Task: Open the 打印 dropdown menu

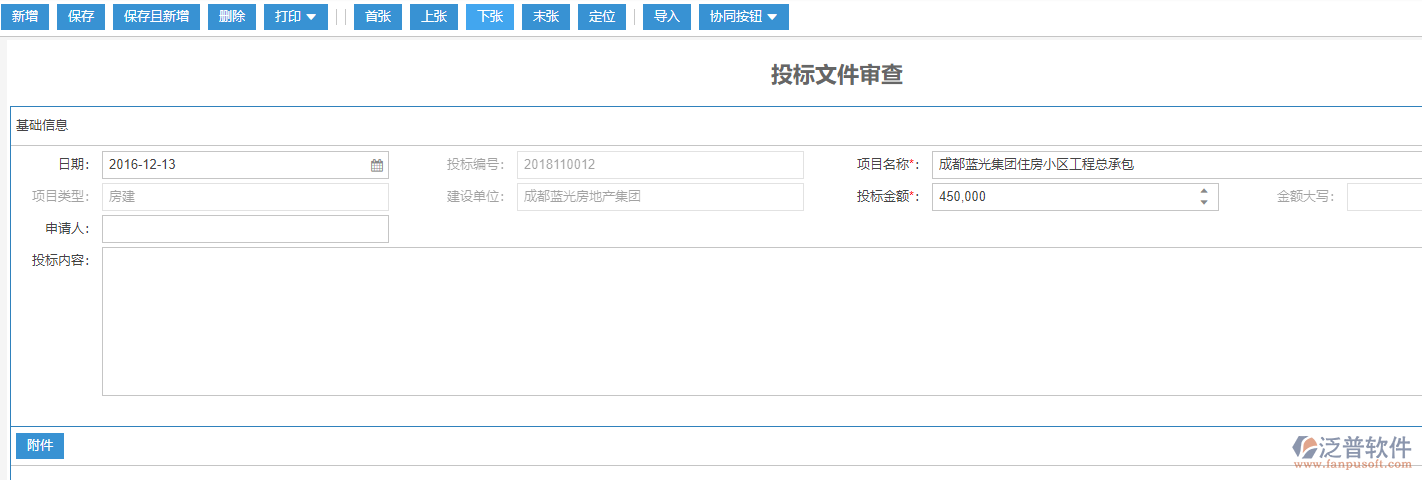Action: (x=296, y=17)
